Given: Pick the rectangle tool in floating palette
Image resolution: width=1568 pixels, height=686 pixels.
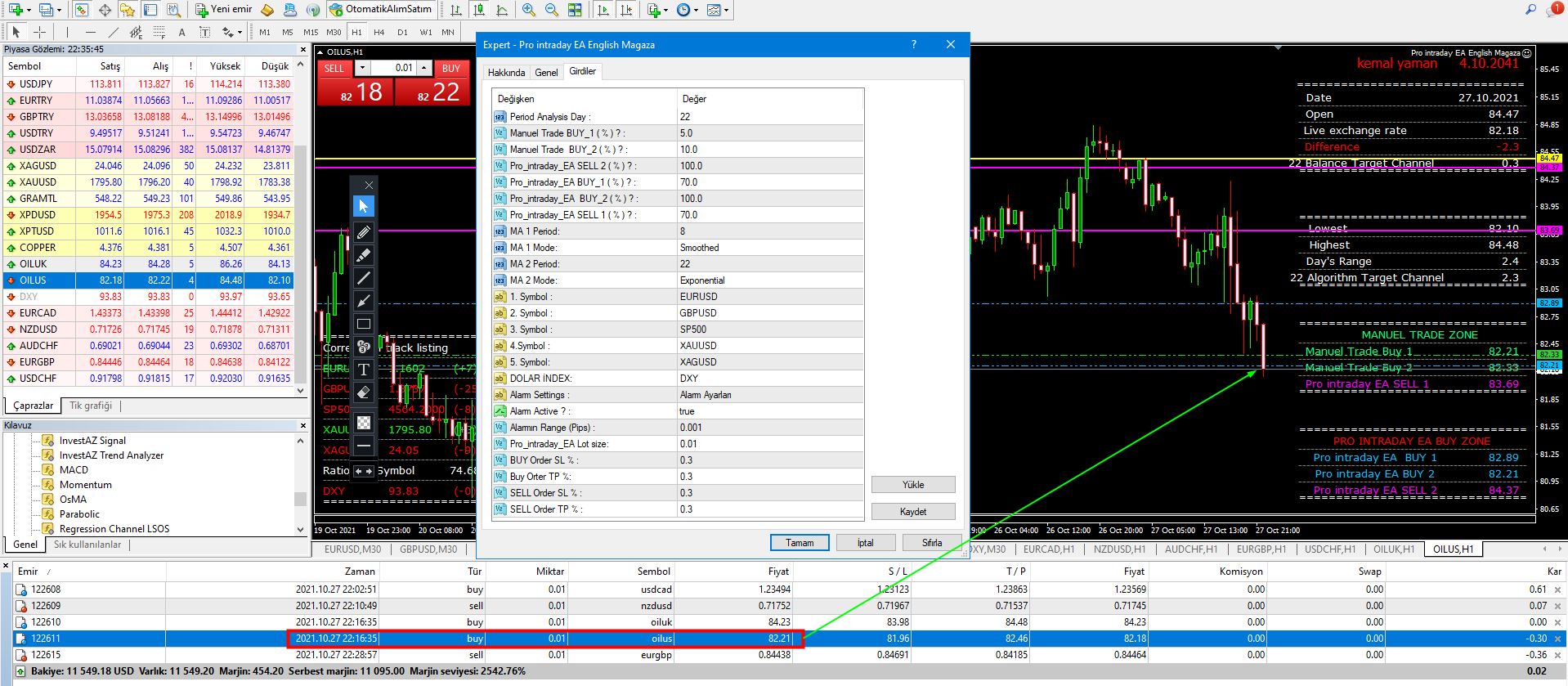Looking at the screenshot, I should pos(364,324).
